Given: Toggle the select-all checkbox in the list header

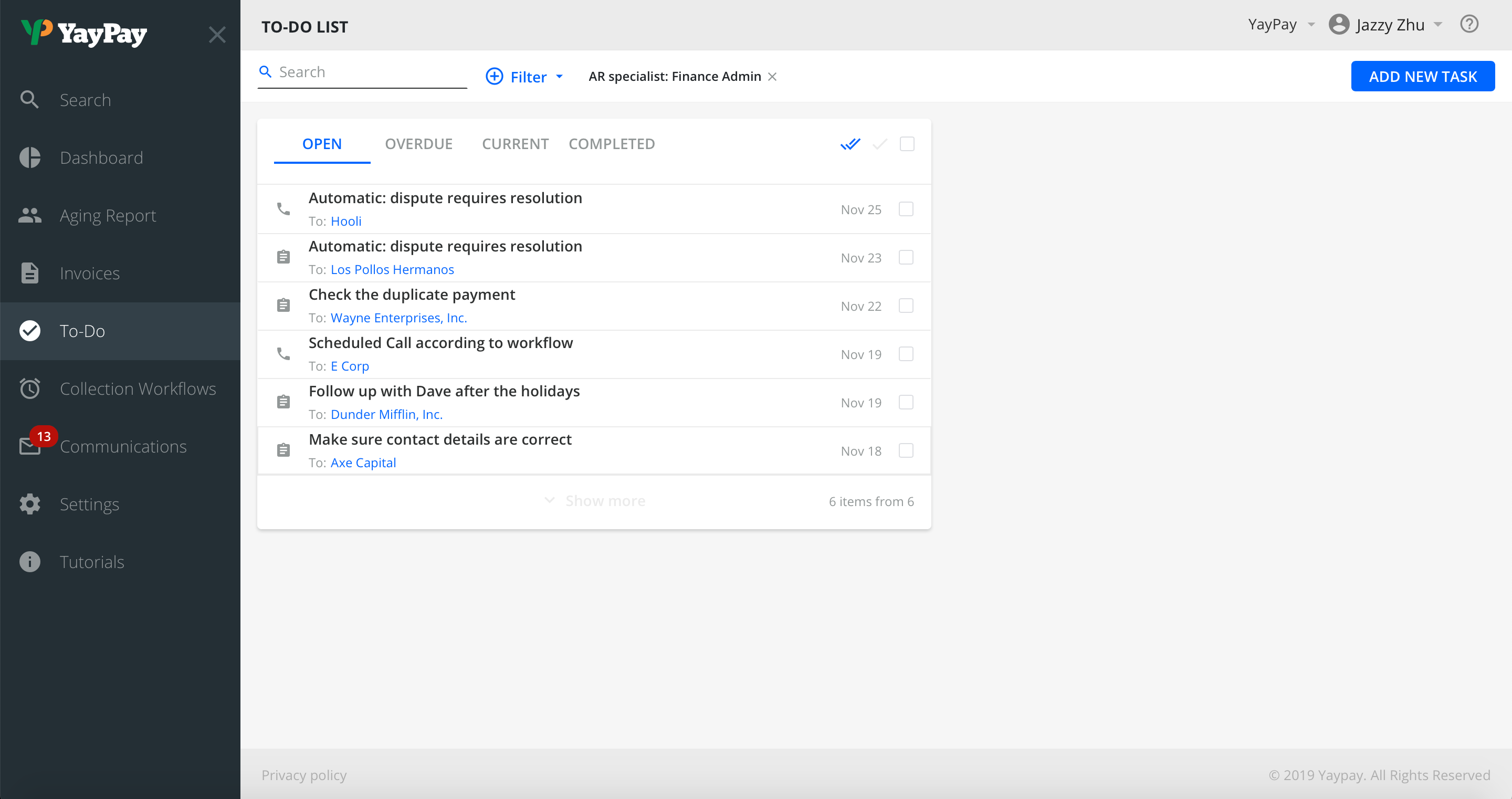Looking at the screenshot, I should point(907,144).
